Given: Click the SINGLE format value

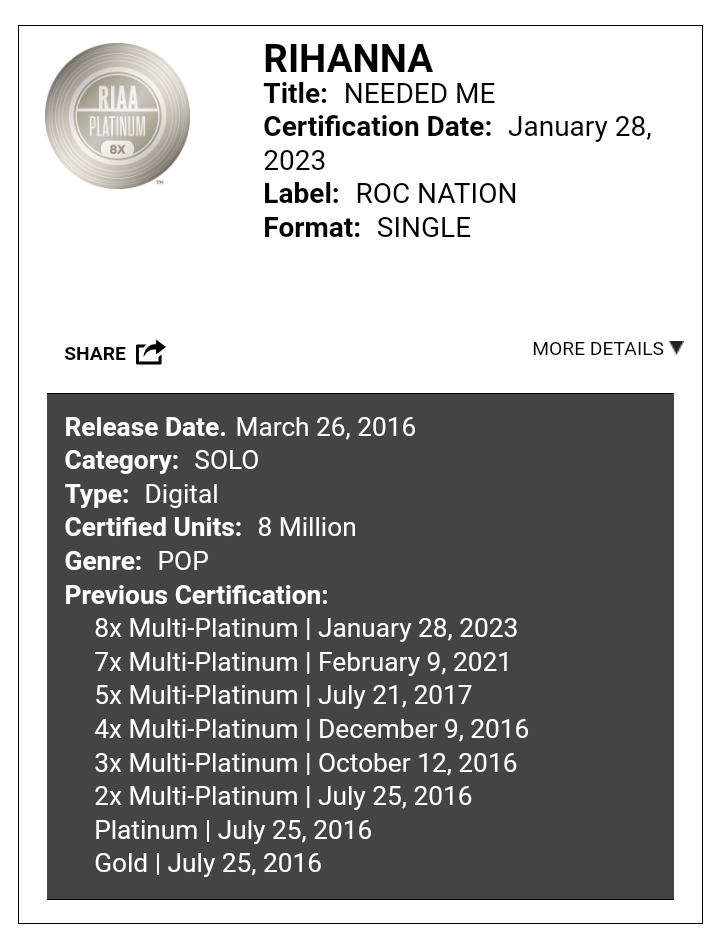Looking at the screenshot, I should click(x=423, y=228).
